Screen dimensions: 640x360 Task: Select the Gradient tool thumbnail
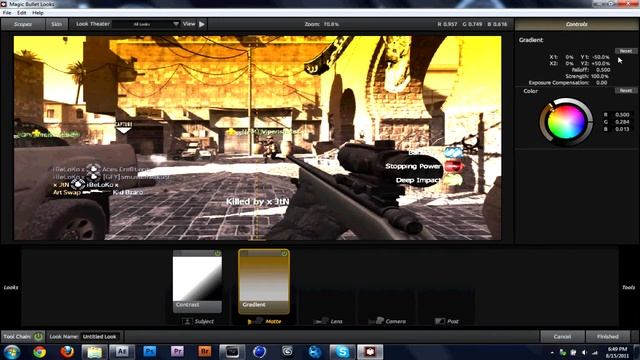click(264, 282)
